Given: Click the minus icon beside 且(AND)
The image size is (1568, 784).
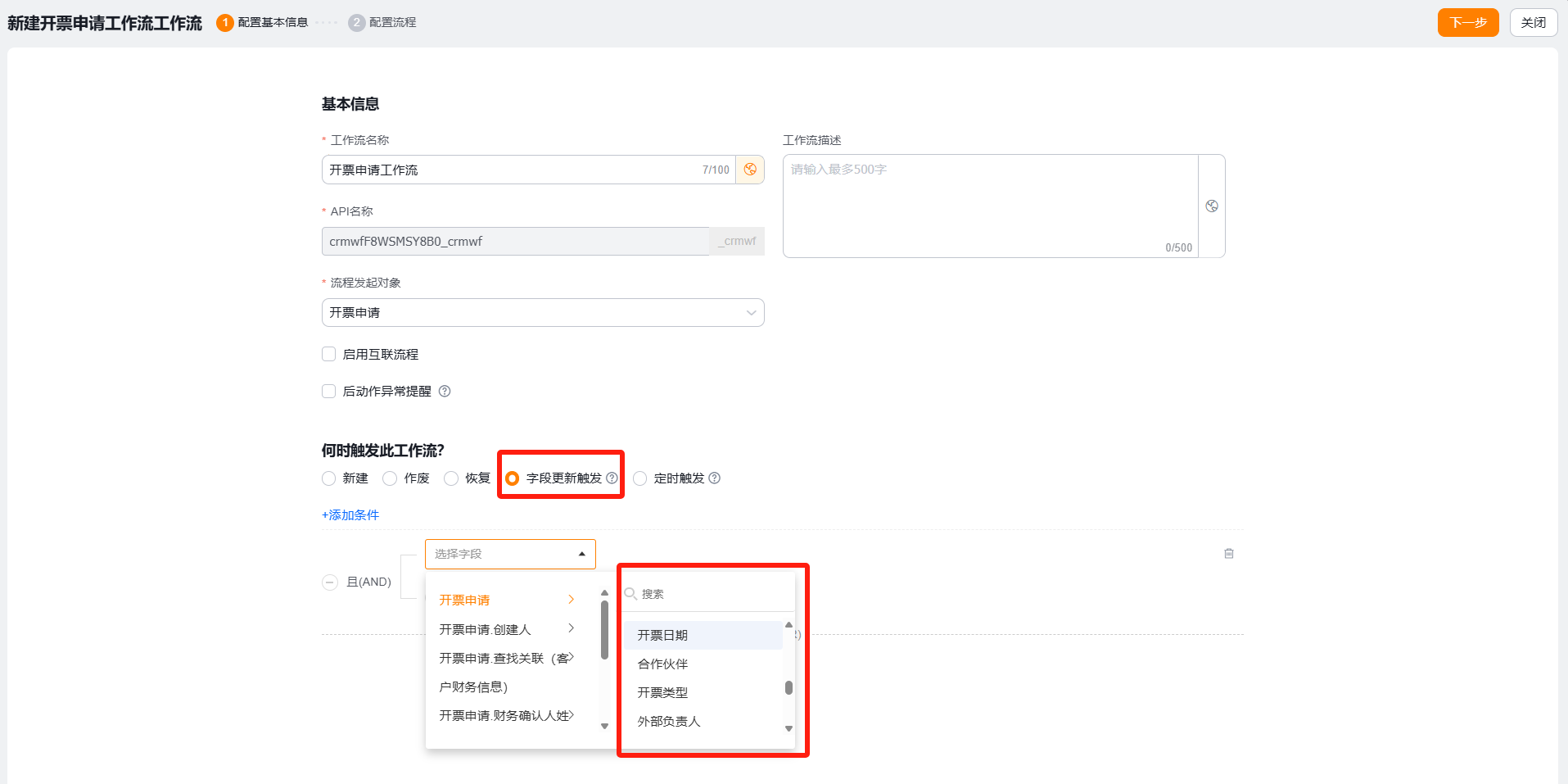Looking at the screenshot, I should pyautogui.click(x=330, y=582).
